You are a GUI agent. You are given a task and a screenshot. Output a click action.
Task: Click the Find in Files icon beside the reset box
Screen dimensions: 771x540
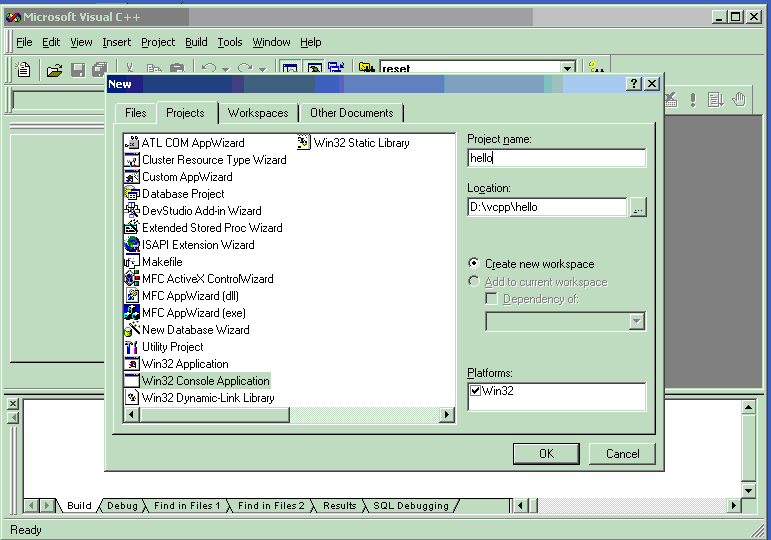(366, 67)
